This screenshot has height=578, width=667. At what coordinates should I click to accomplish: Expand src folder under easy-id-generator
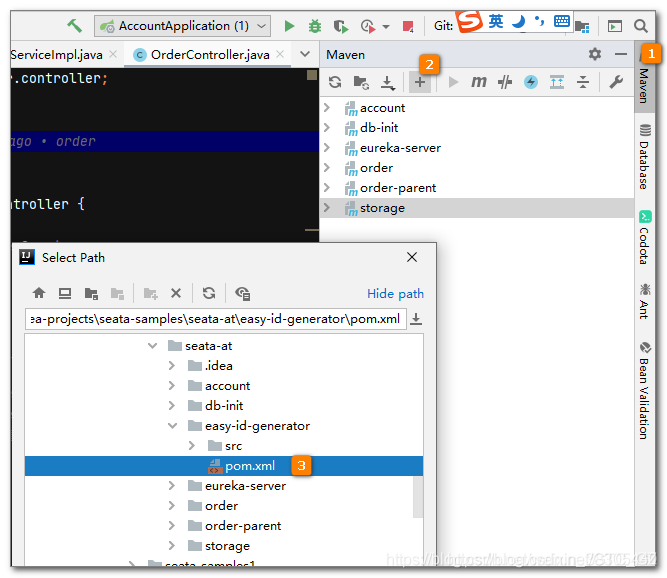pyautogui.click(x=192, y=445)
